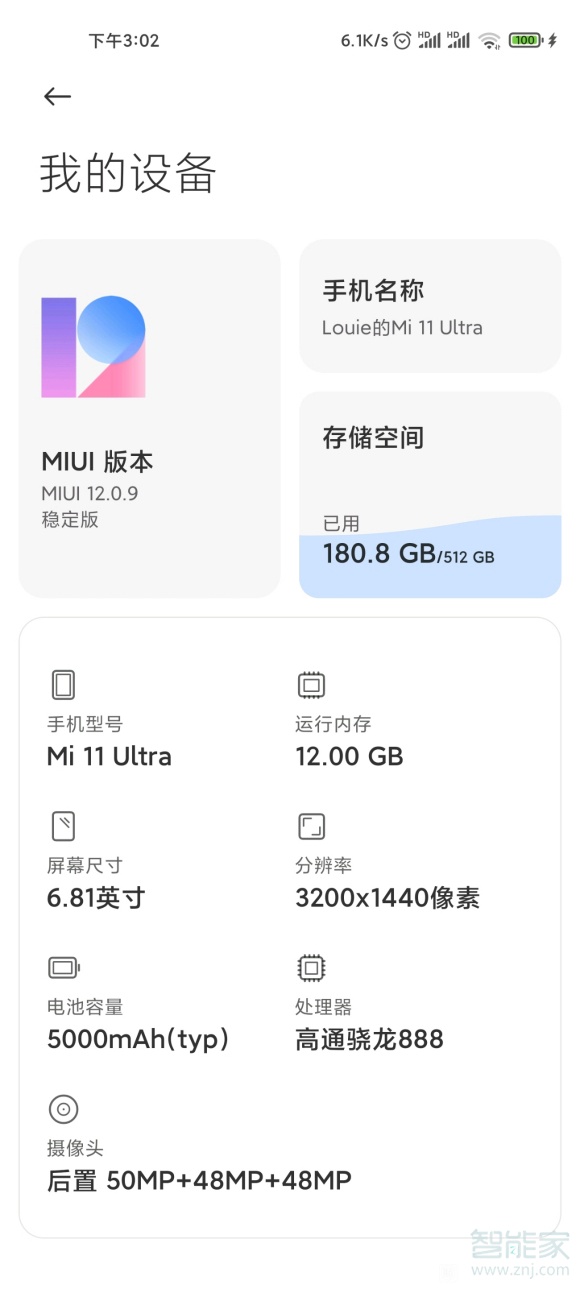Tap the 分辨率 resolution icon
Viewport: 580px width, 1289px height.
[311, 825]
